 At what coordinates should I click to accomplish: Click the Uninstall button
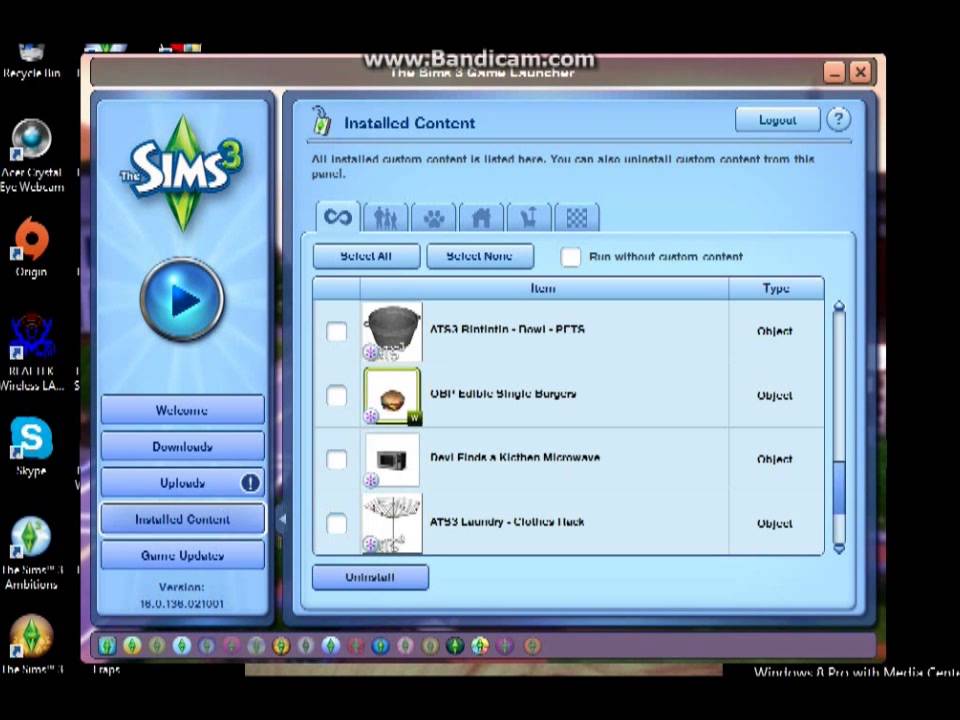pyautogui.click(x=370, y=577)
